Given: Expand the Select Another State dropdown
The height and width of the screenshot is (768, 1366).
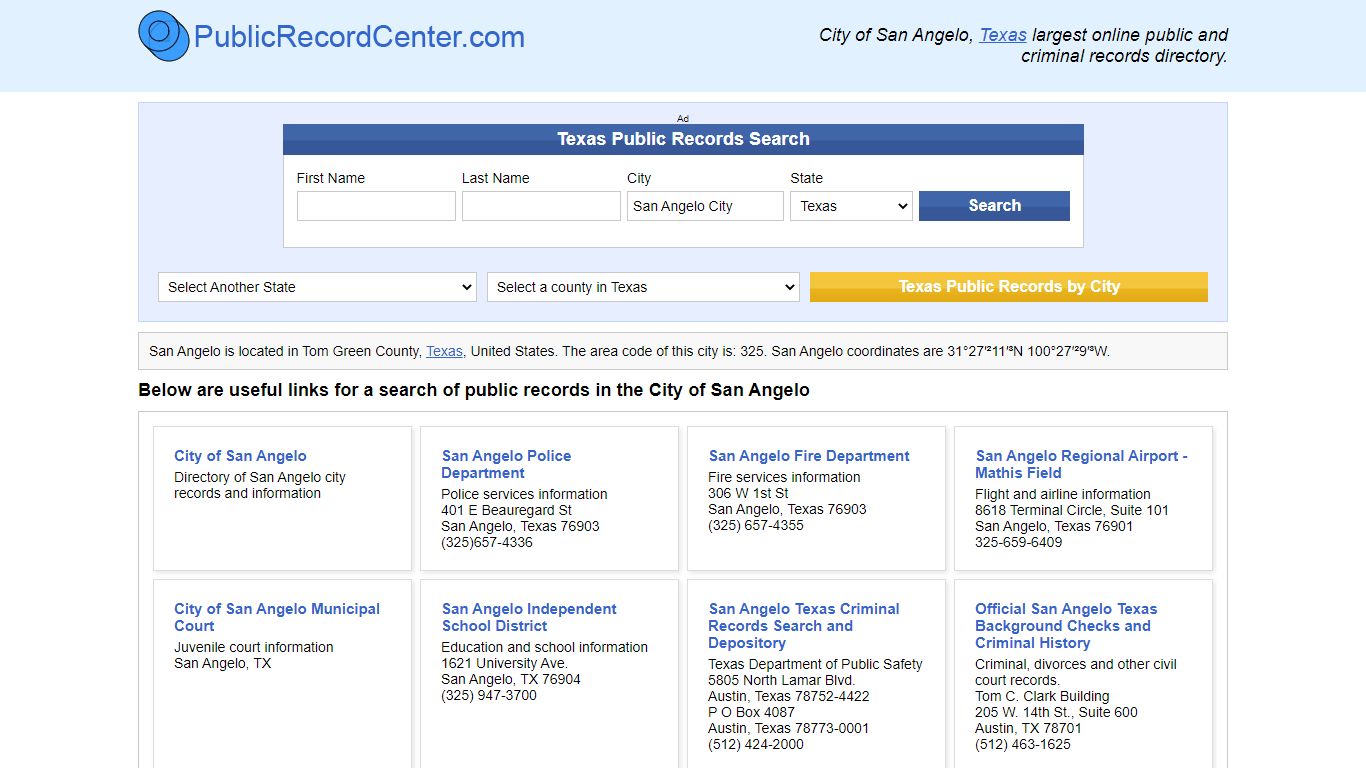Looking at the screenshot, I should pos(317,287).
